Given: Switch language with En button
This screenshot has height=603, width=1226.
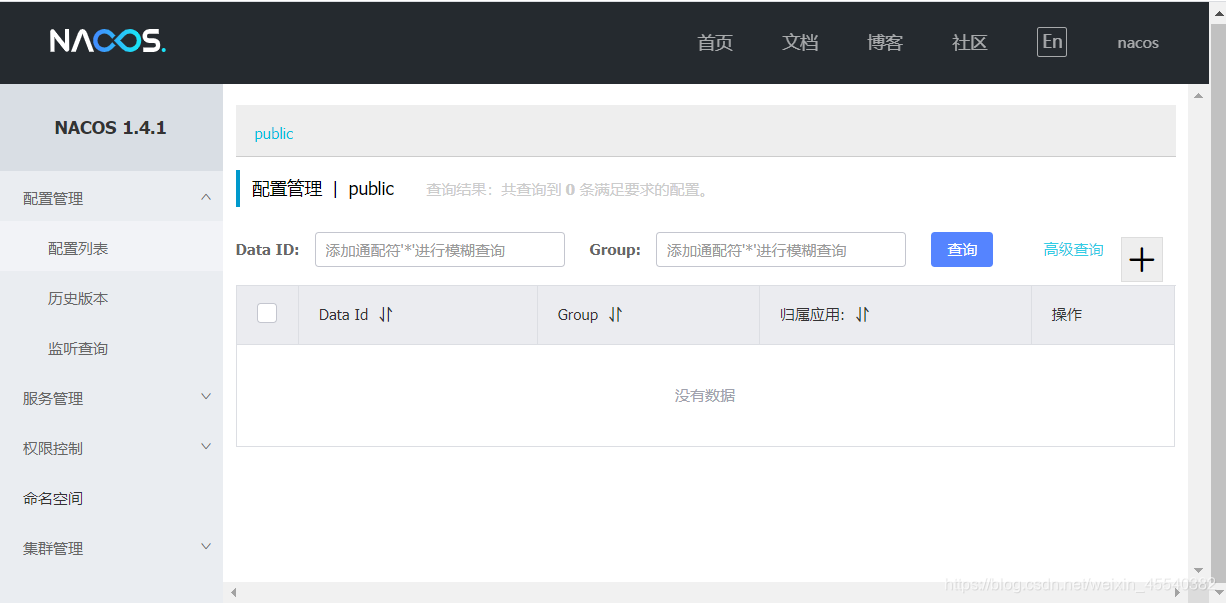Looking at the screenshot, I should [1052, 42].
